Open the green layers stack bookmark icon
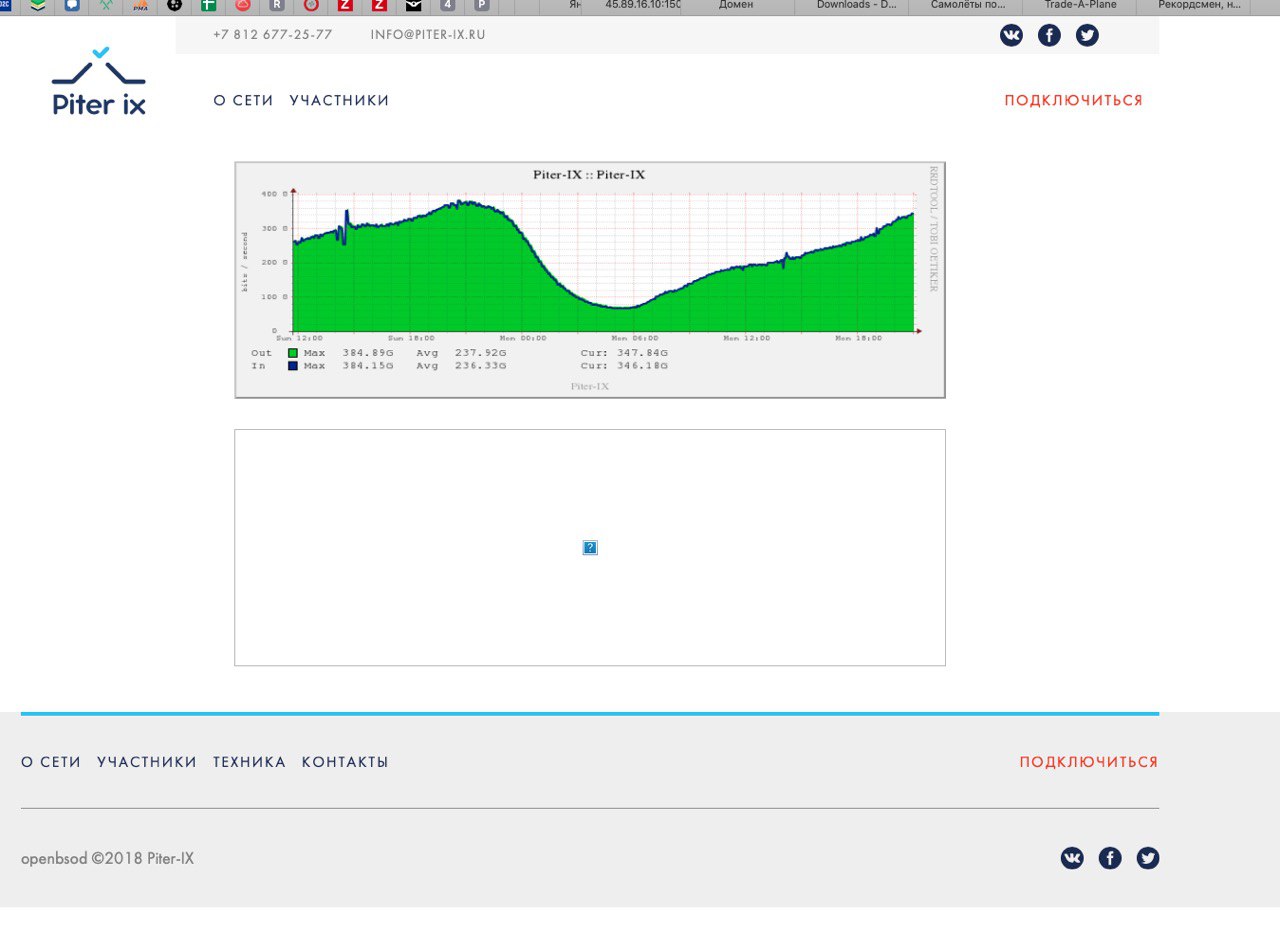Viewport: 1280px width, 935px height. 38,5
